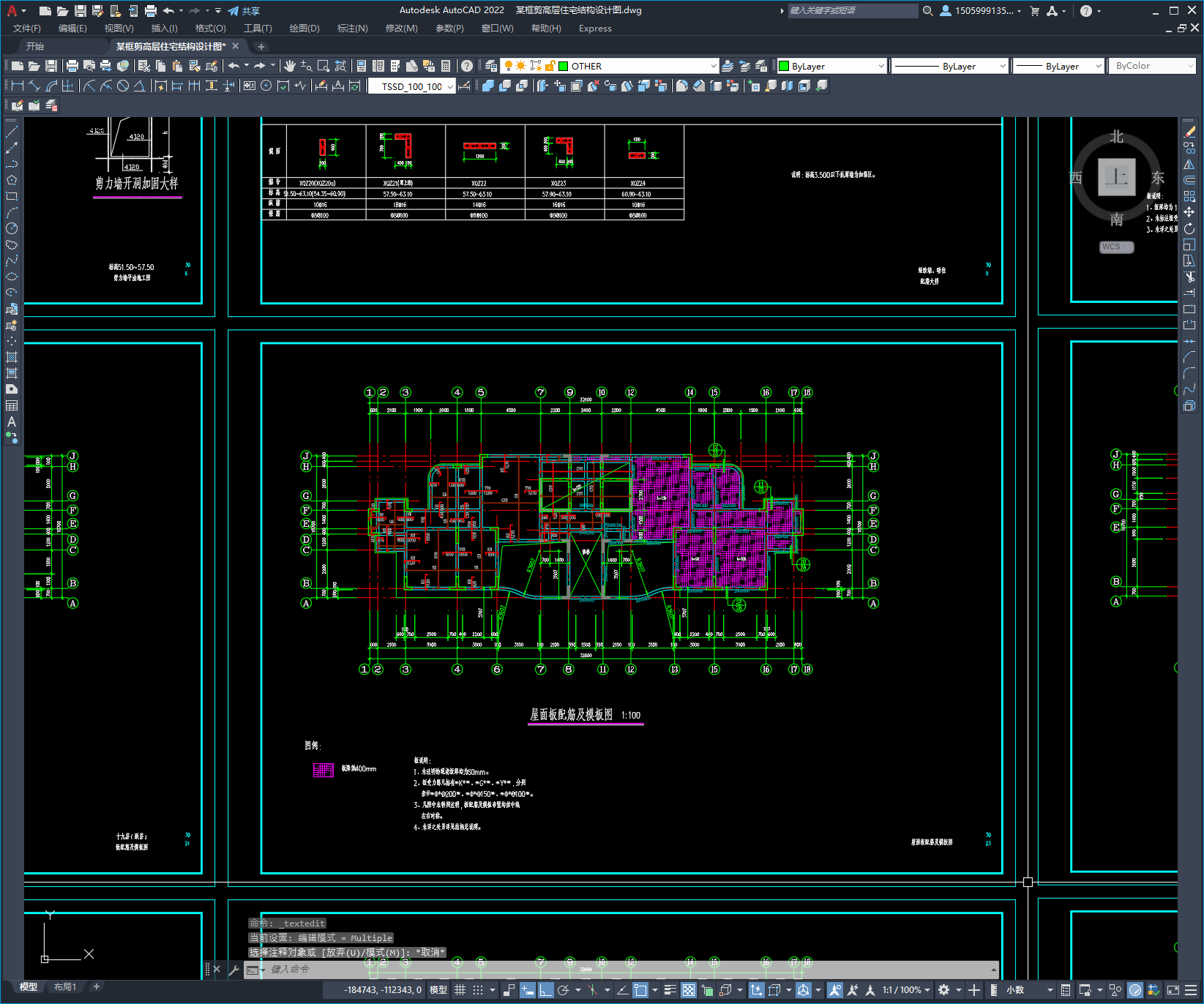The width and height of the screenshot is (1204, 1004).
Task: Open the Express menu
Action: [595, 28]
